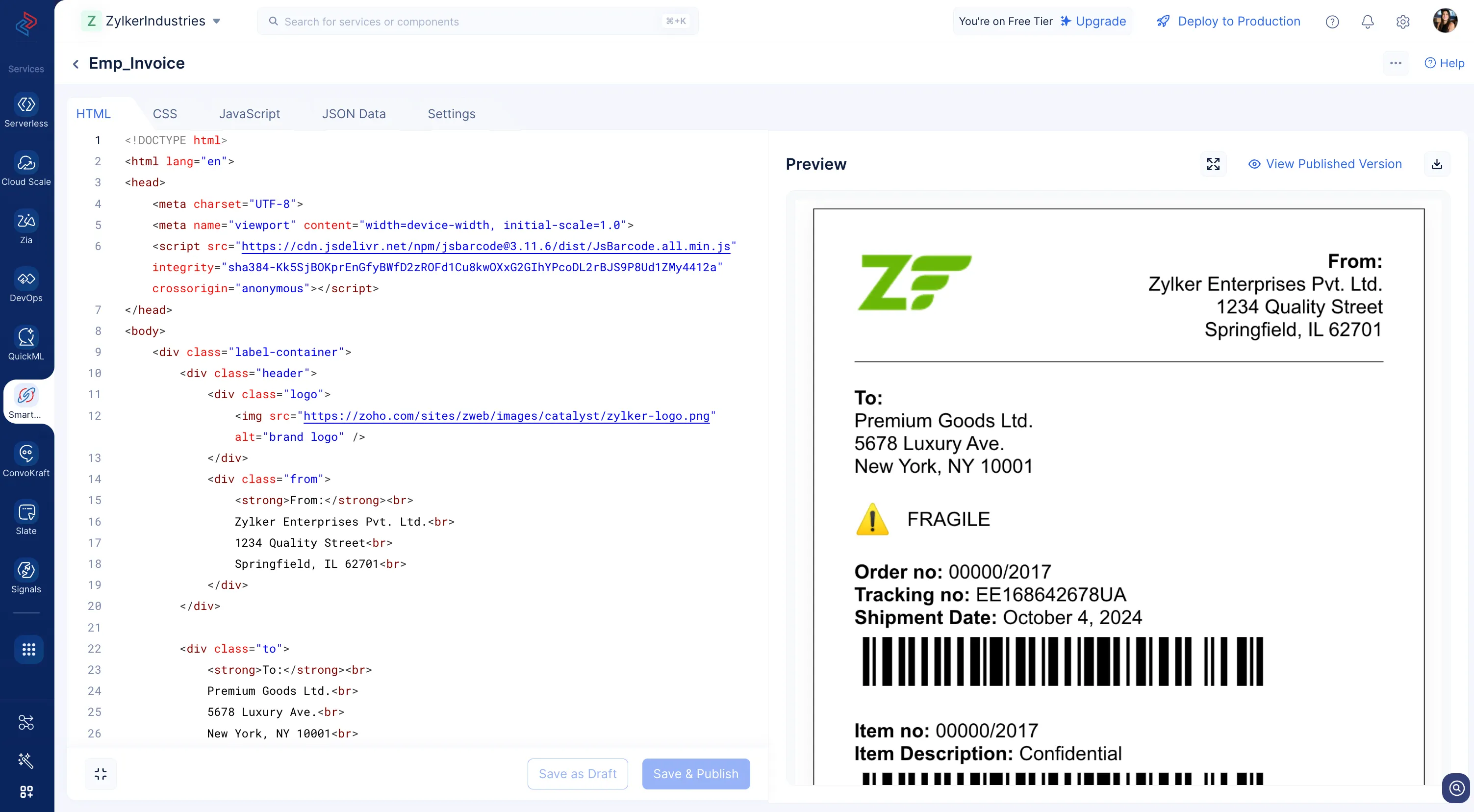Go back using the arrow beside Emp_Invoice
1474x812 pixels.
click(x=76, y=64)
